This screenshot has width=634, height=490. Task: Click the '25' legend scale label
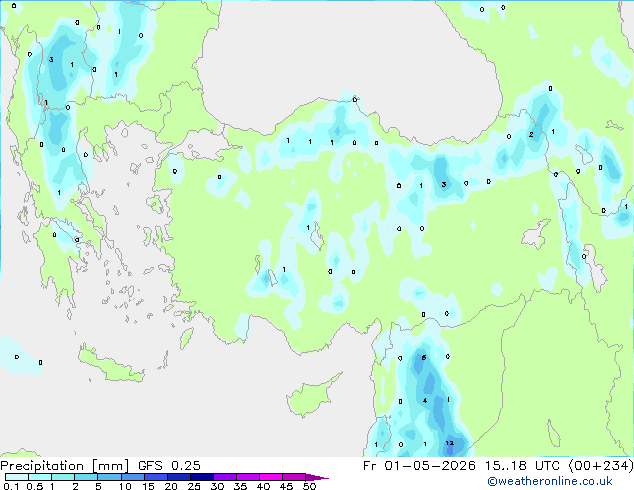(x=194, y=486)
